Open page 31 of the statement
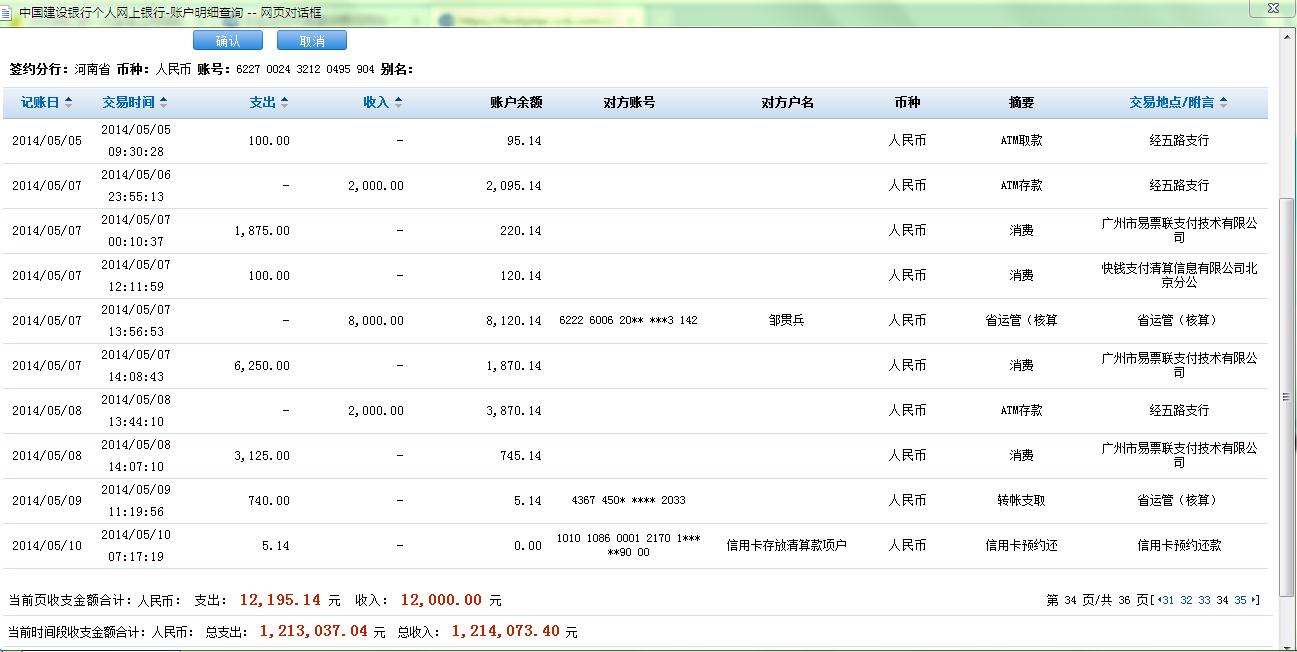This screenshot has height=652, width=1297. [1168, 600]
